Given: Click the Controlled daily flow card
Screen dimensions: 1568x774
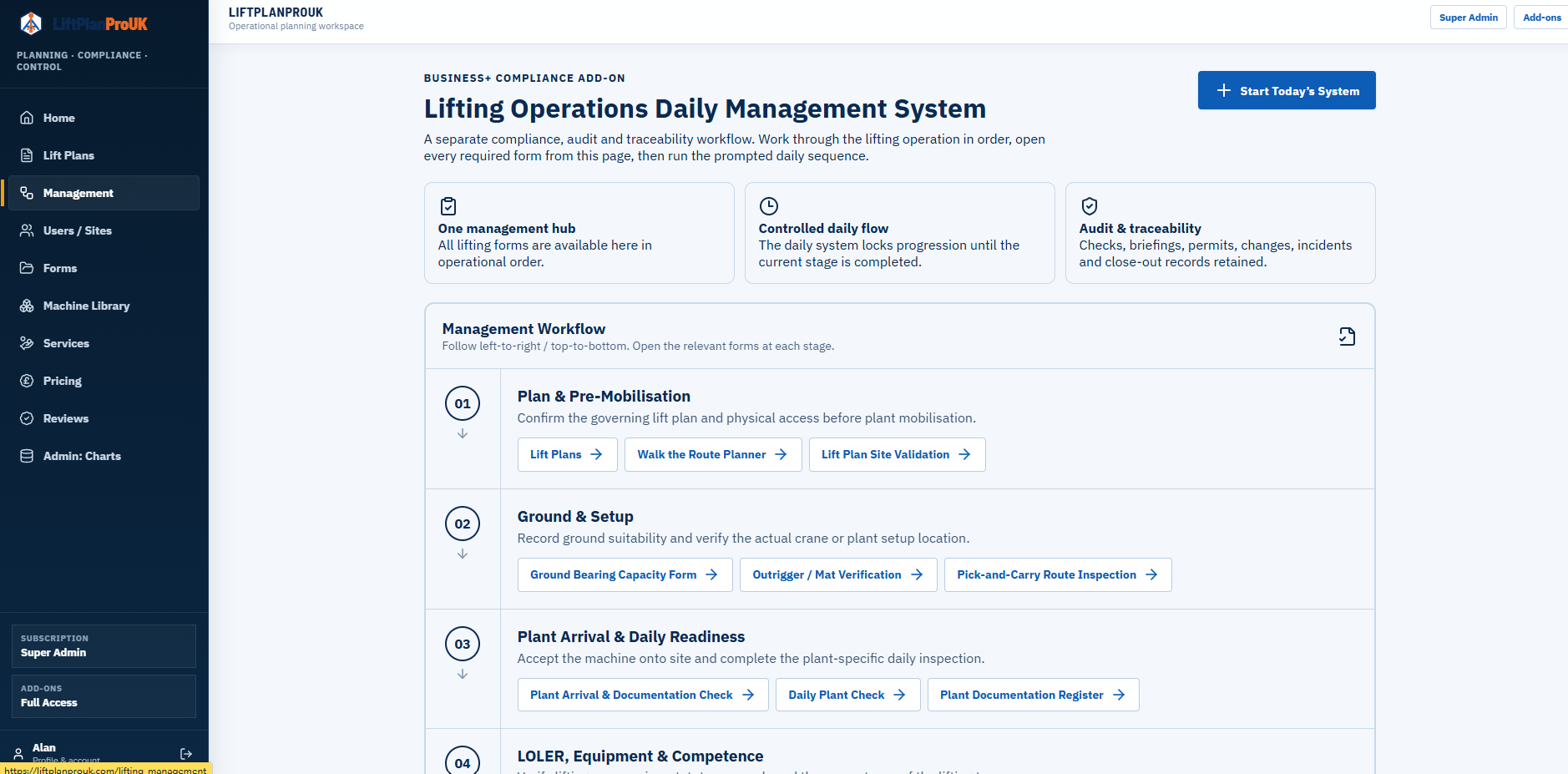Looking at the screenshot, I should click(900, 233).
